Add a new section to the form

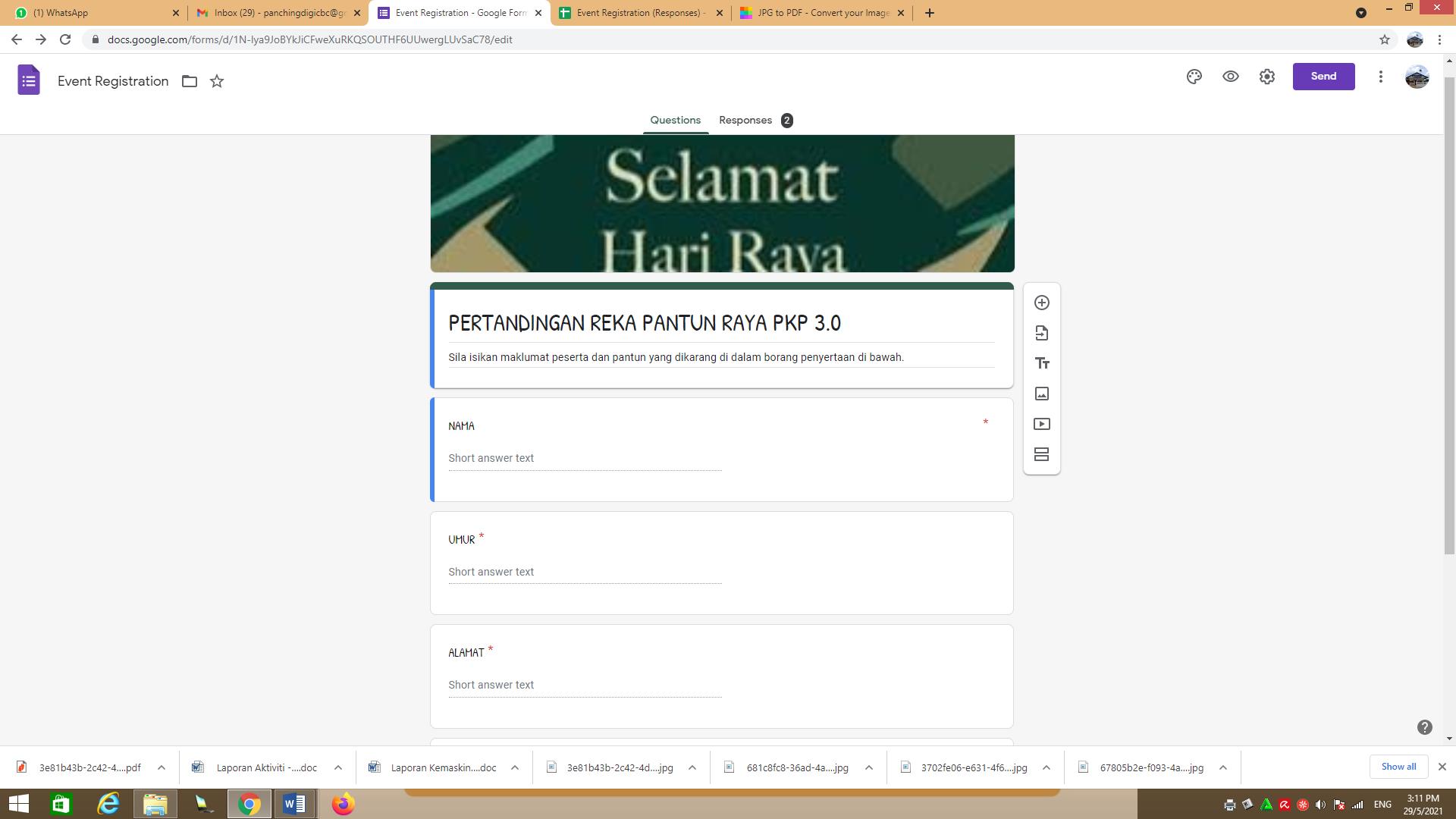point(1042,454)
